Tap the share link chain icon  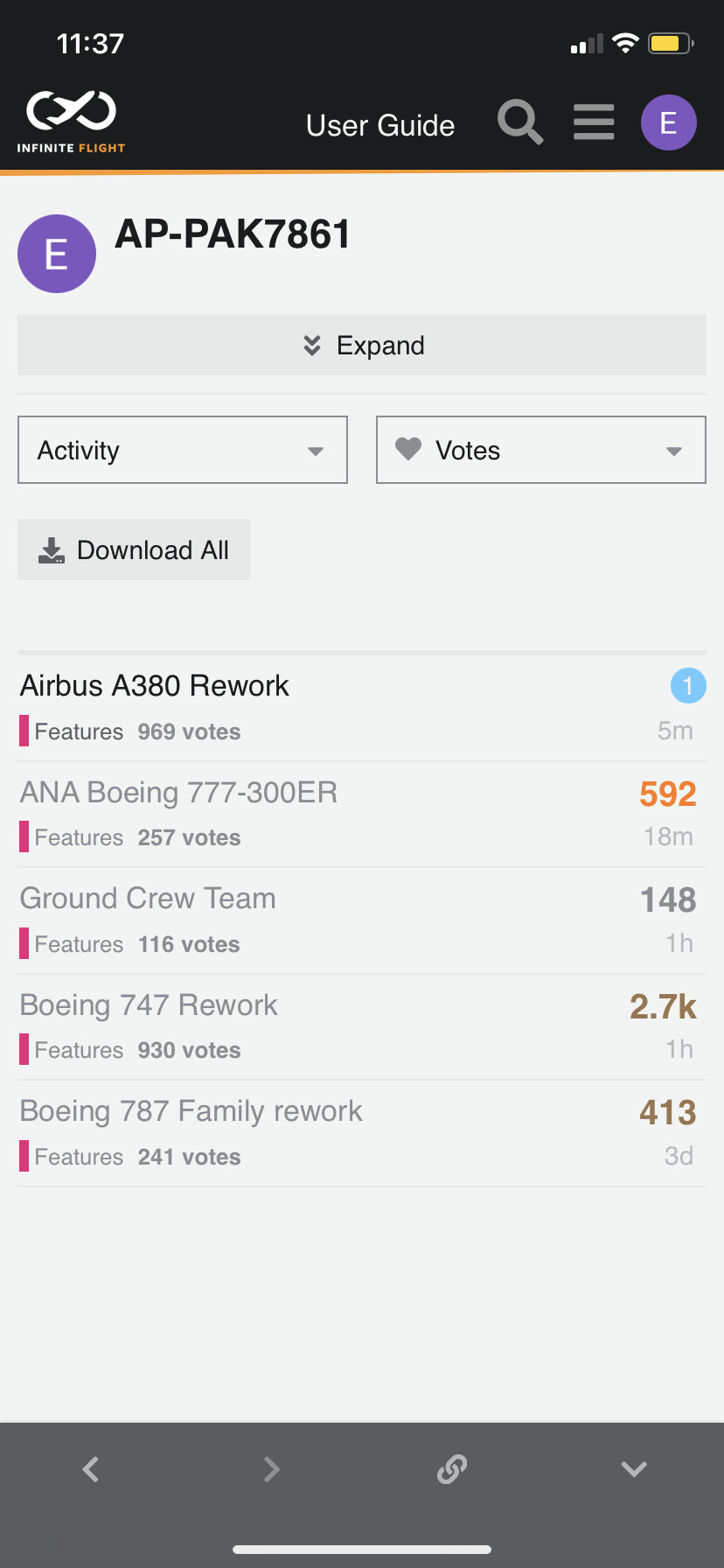click(452, 1468)
